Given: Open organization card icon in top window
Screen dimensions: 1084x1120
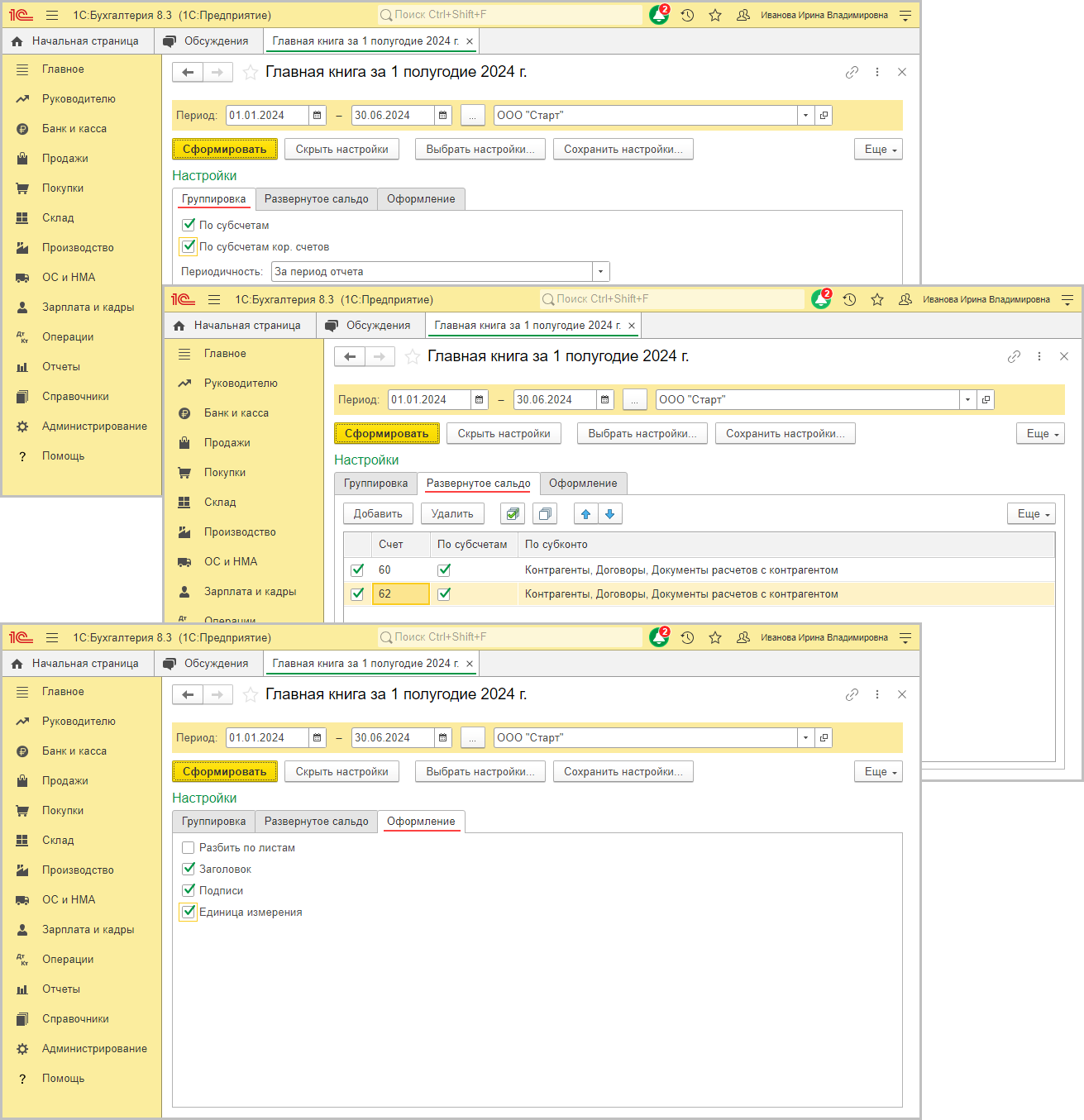Looking at the screenshot, I should 824,116.
